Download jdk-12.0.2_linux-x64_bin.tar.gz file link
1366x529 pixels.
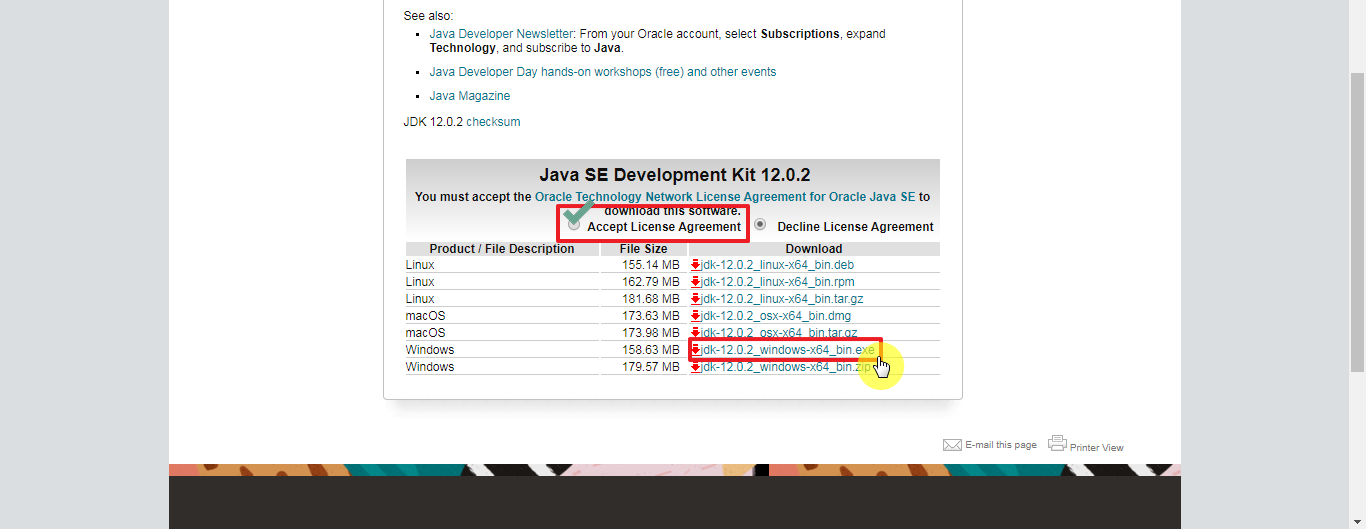782,299
